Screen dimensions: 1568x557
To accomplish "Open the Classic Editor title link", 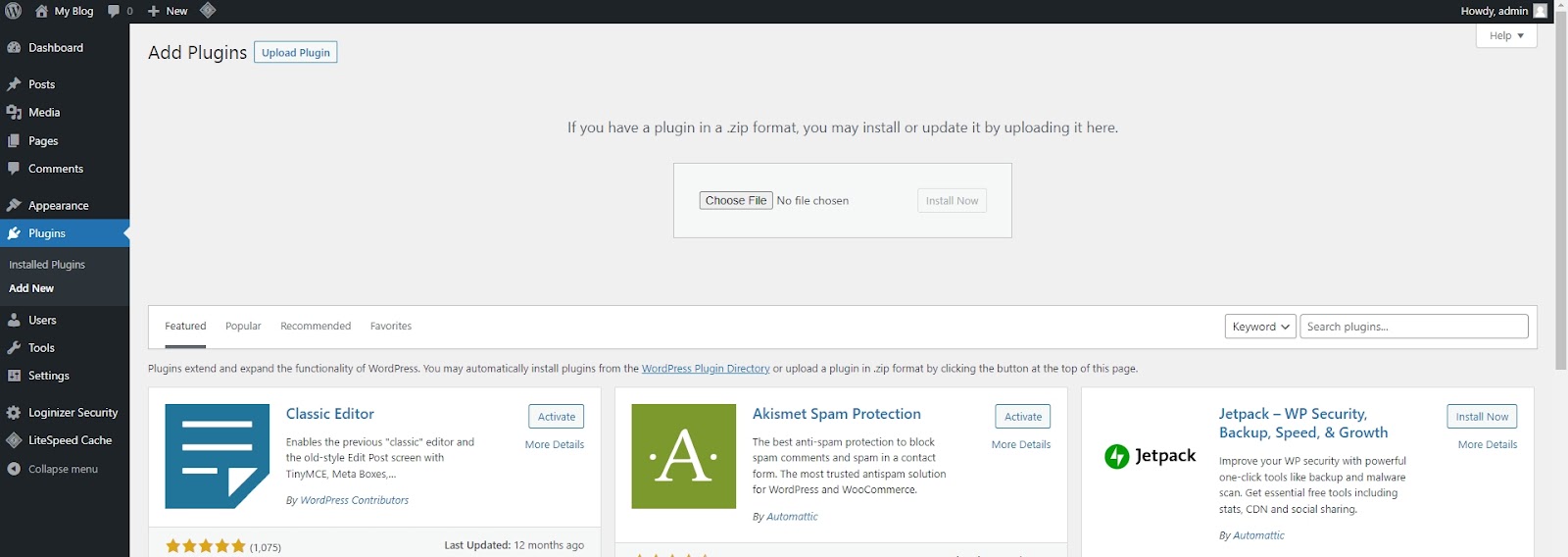I will pos(330,414).
